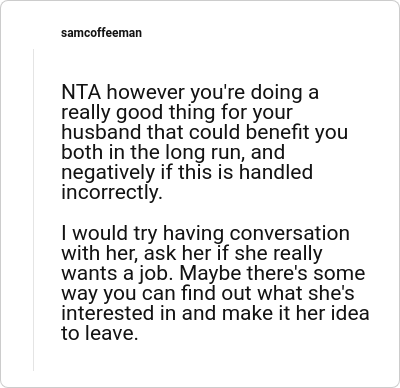Select the second paragraph about having conversation
The width and height of the screenshot is (400, 388).
point(215,283)
